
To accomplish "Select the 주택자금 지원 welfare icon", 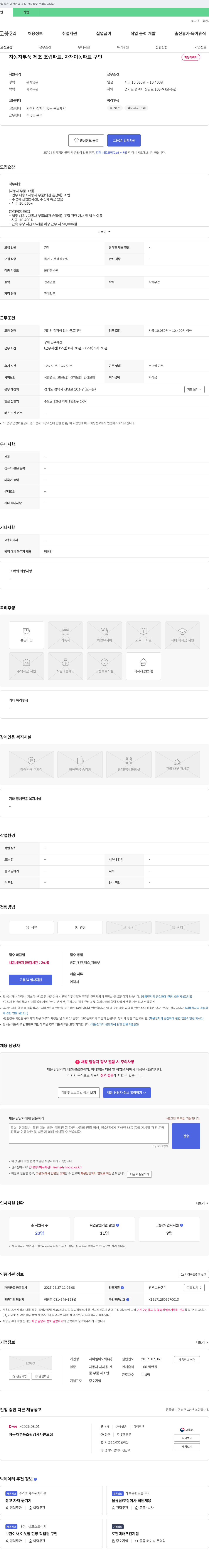I will (26, 666).
